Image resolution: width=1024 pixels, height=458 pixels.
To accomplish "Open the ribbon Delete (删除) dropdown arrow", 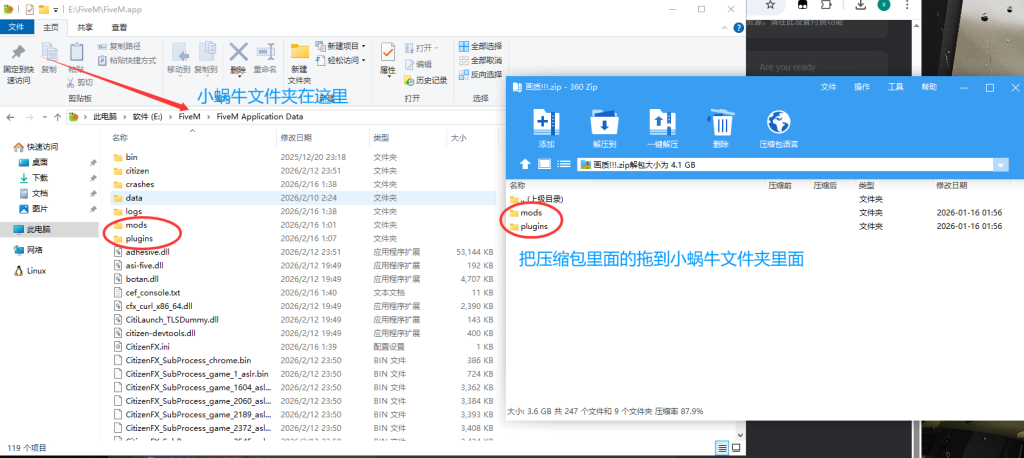I will (238, 76).
